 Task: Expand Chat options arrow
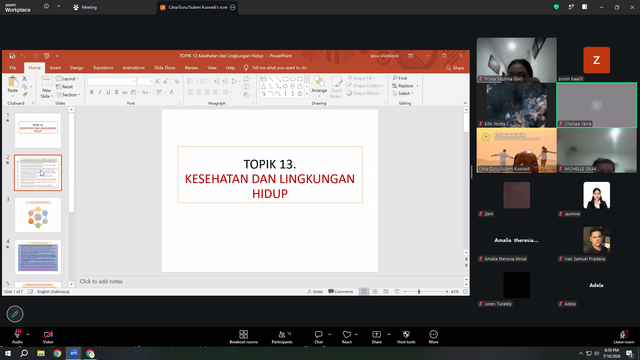329,334
